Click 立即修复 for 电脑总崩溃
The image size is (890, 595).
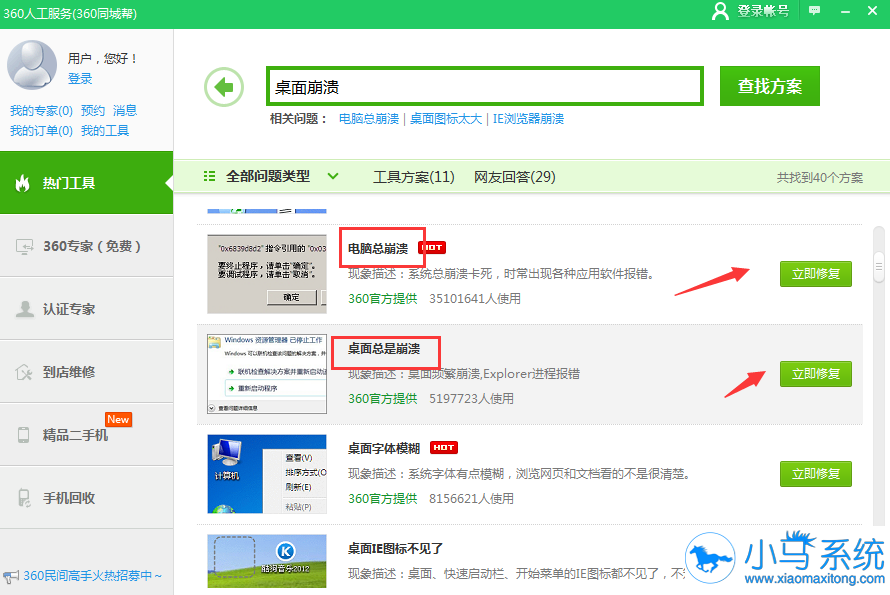click(x=816, y=274)
